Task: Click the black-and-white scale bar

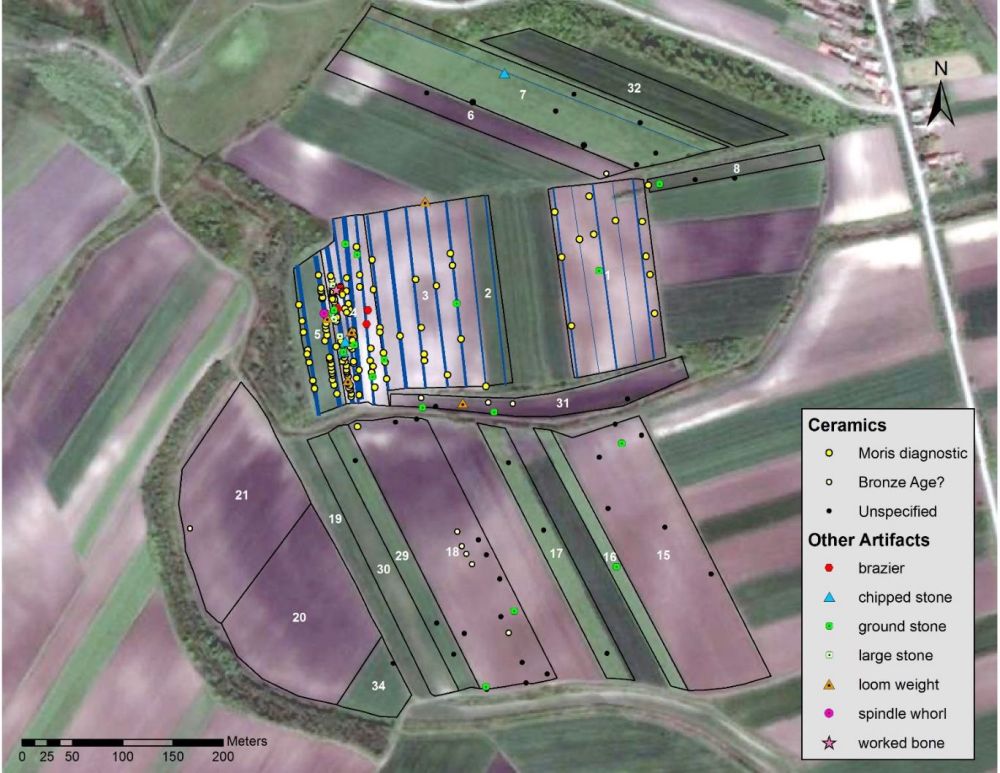Action: pyautogui.click(x=123, y=742)
